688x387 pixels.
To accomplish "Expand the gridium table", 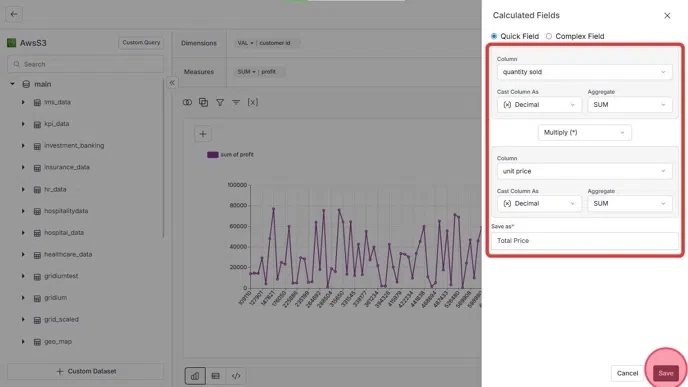I will [23, 298].
